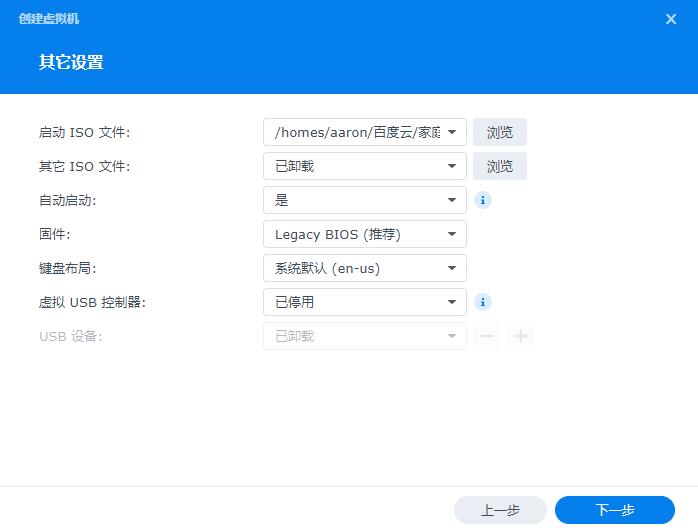Click the 虚拟 USB 控制器 label

(x=92, y=302)
